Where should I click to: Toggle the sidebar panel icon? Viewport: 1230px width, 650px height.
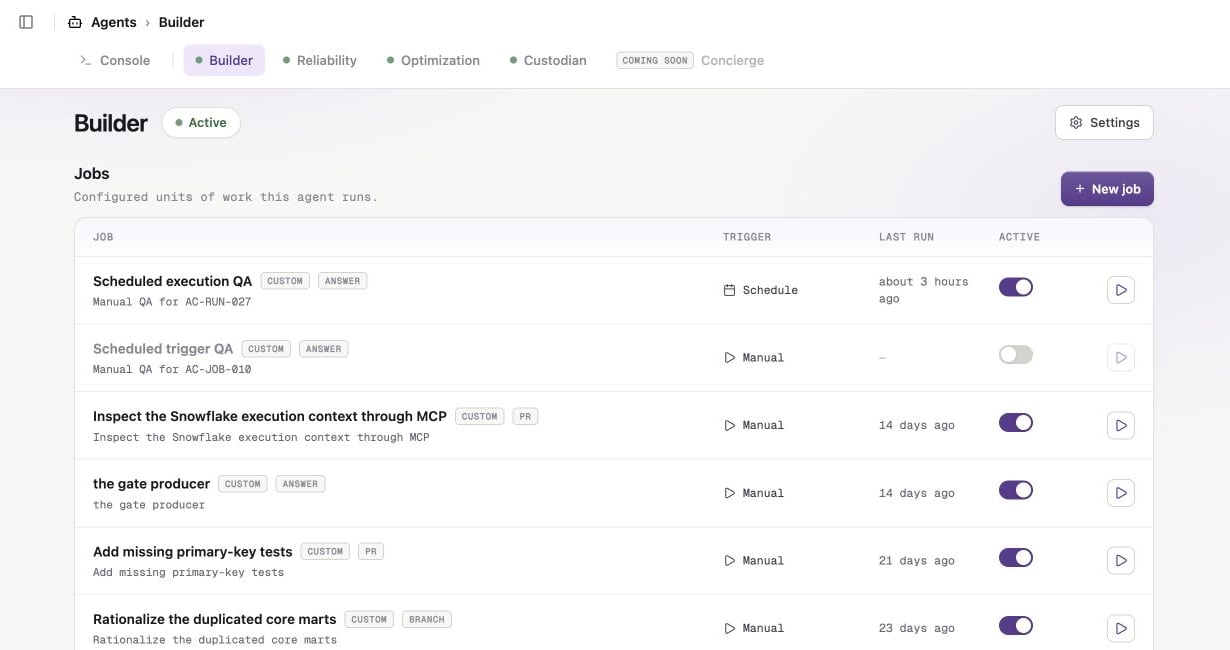(27, 22)
